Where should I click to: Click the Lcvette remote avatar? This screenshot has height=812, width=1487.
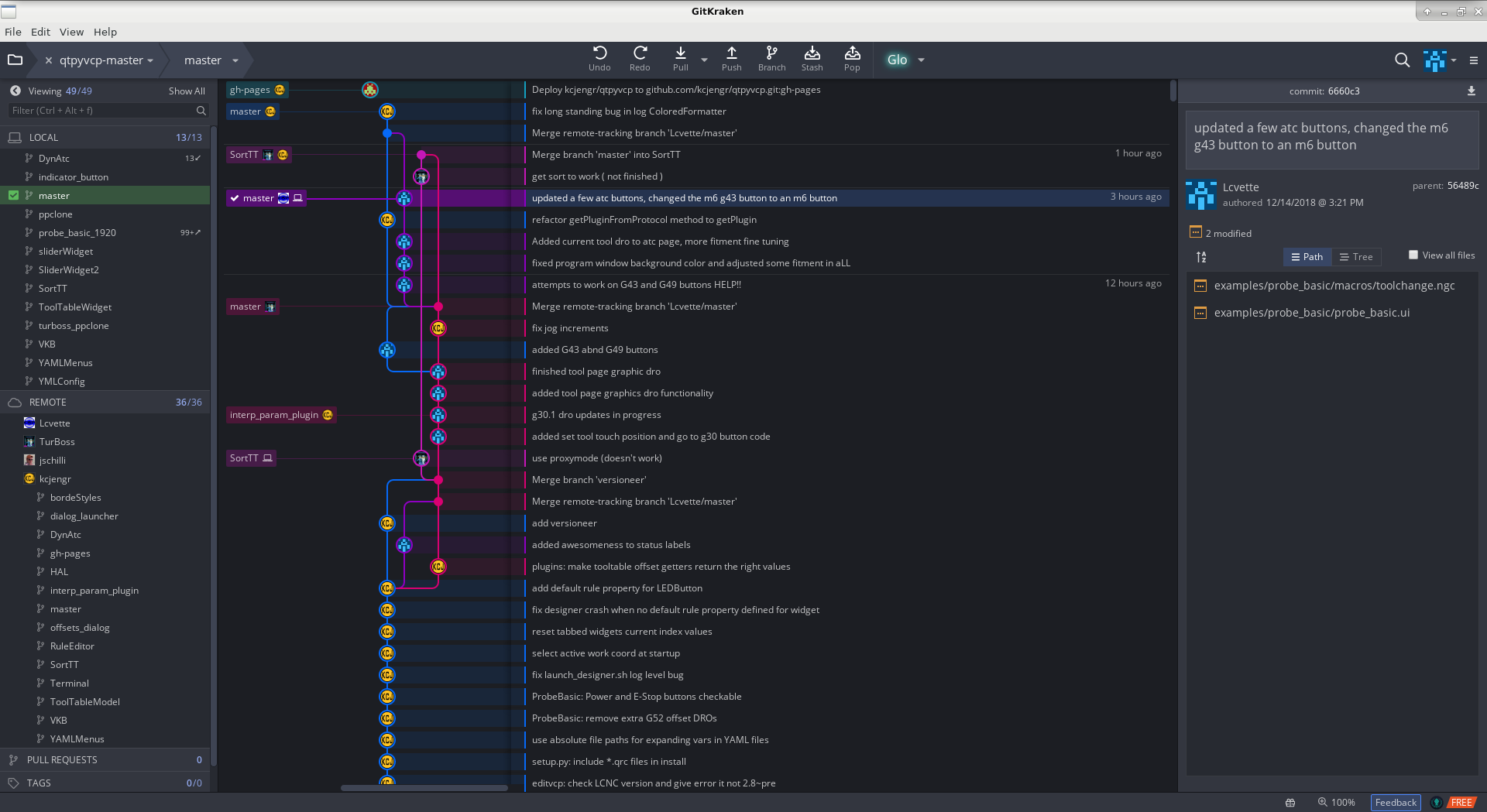point(29,423)
